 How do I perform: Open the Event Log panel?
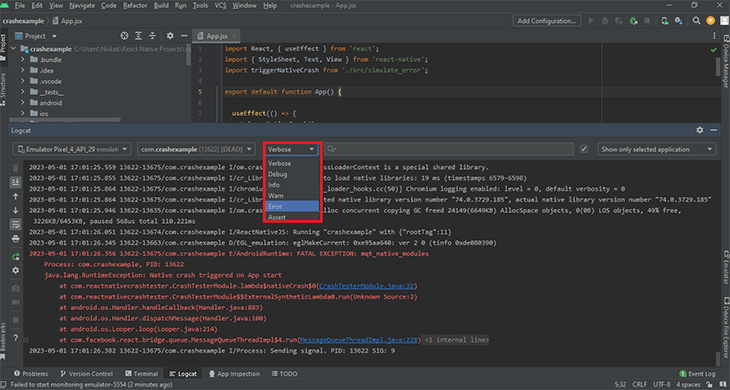[697, 374]
